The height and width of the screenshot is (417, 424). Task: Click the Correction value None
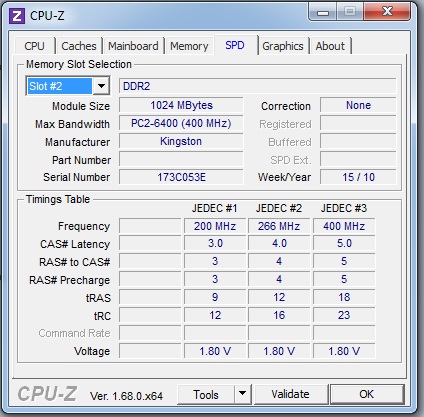click(358, 105)
